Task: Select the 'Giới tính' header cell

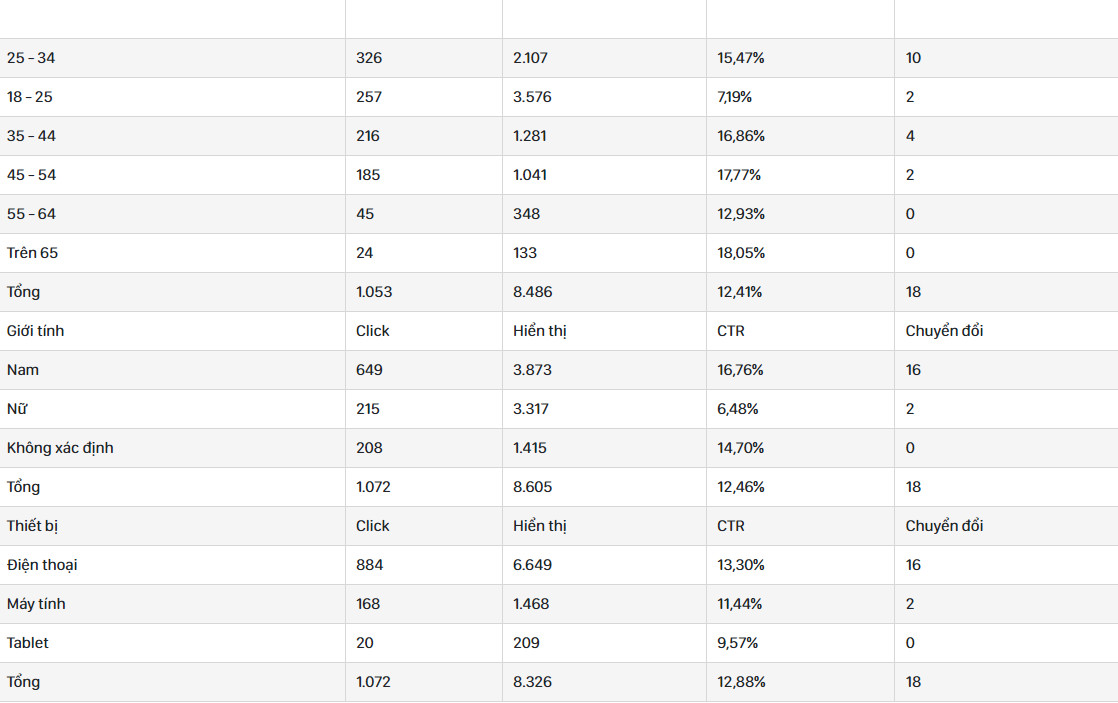Action: pyautogui.click(x=173, y=331)
